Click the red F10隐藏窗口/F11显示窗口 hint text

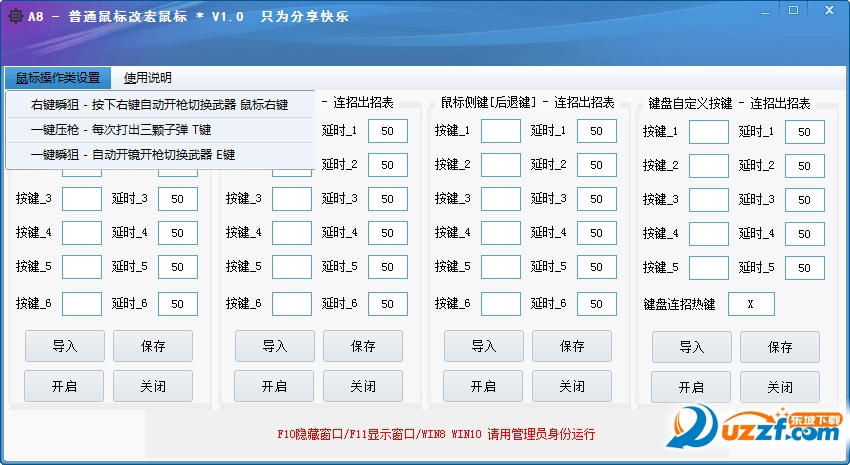coord(436,434)
